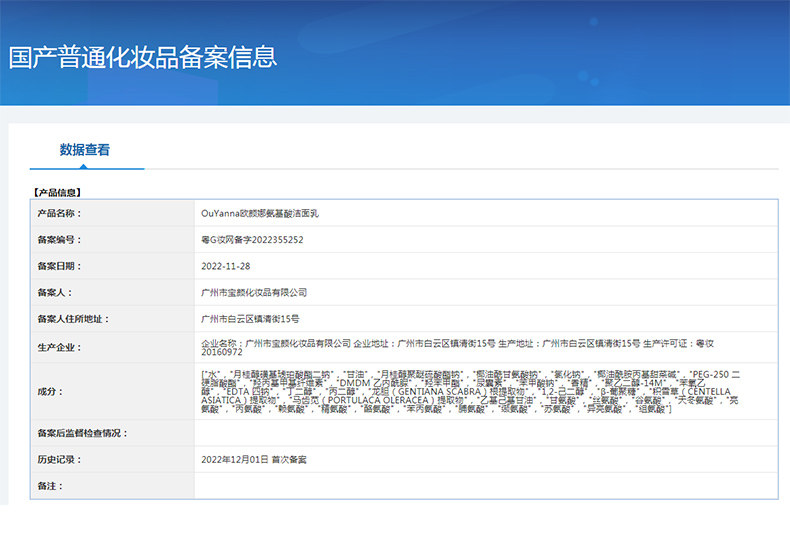Switch to the 数据查看 tab
Screen dimensions: 790x545
pyautogui.click(x=85, y=150)
